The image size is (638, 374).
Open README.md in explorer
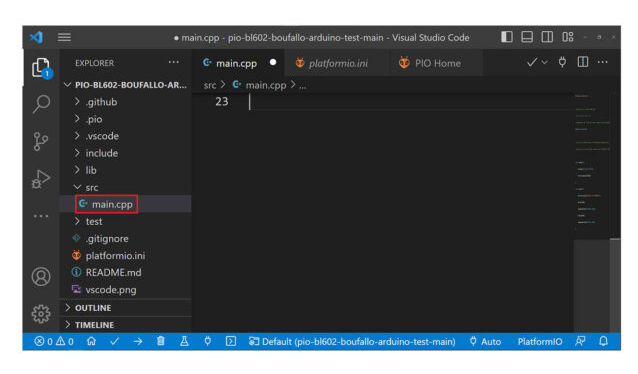pyautogui.click(x=125, y=273)
